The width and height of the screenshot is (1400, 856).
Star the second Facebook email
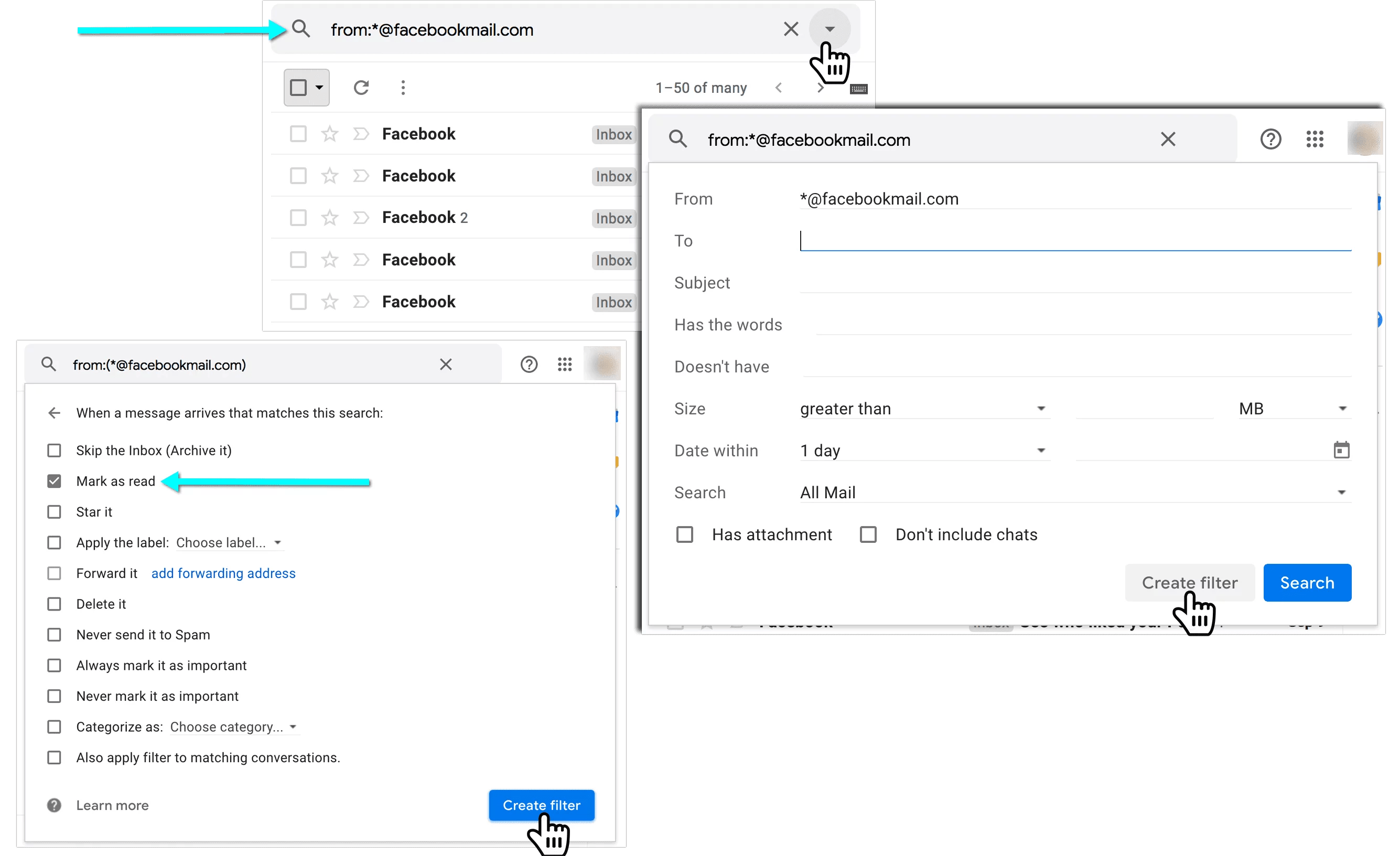coord(329,176)
